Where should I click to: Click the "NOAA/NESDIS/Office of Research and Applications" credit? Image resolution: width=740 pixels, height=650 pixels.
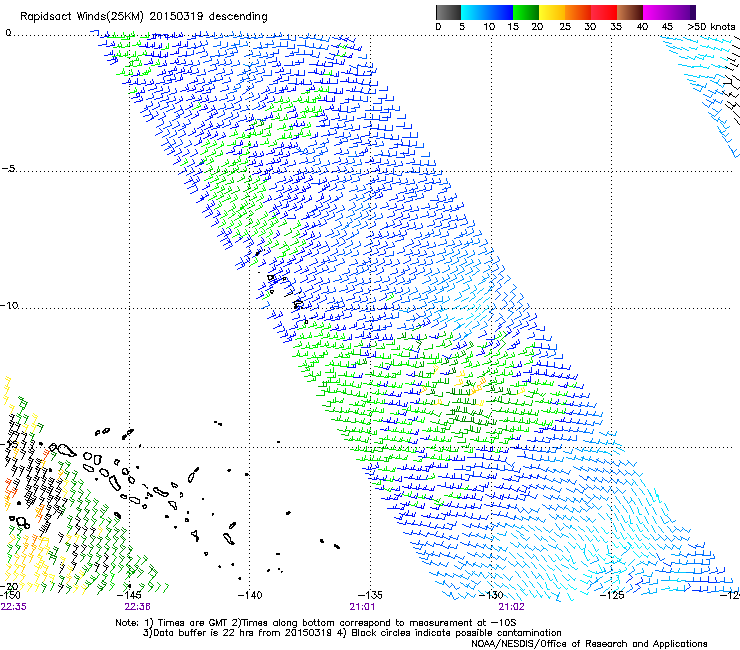tap(589, 644)
